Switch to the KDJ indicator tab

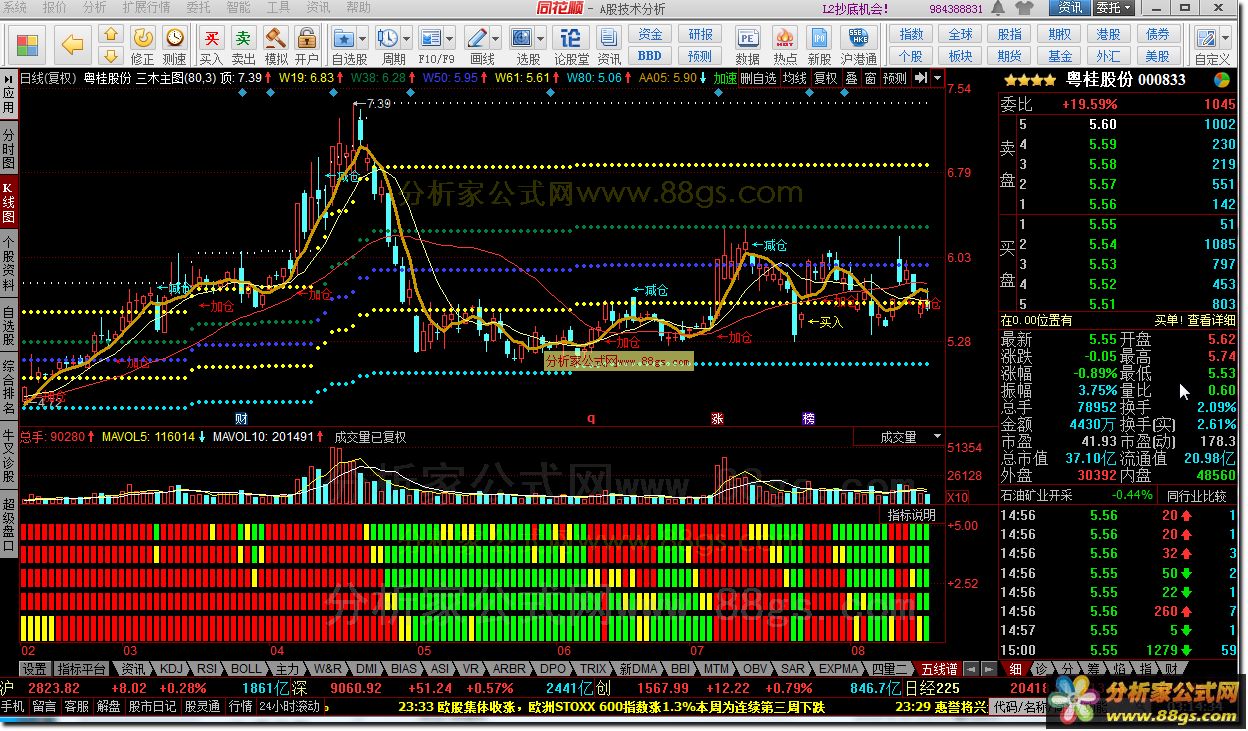[x=172, y=669]
